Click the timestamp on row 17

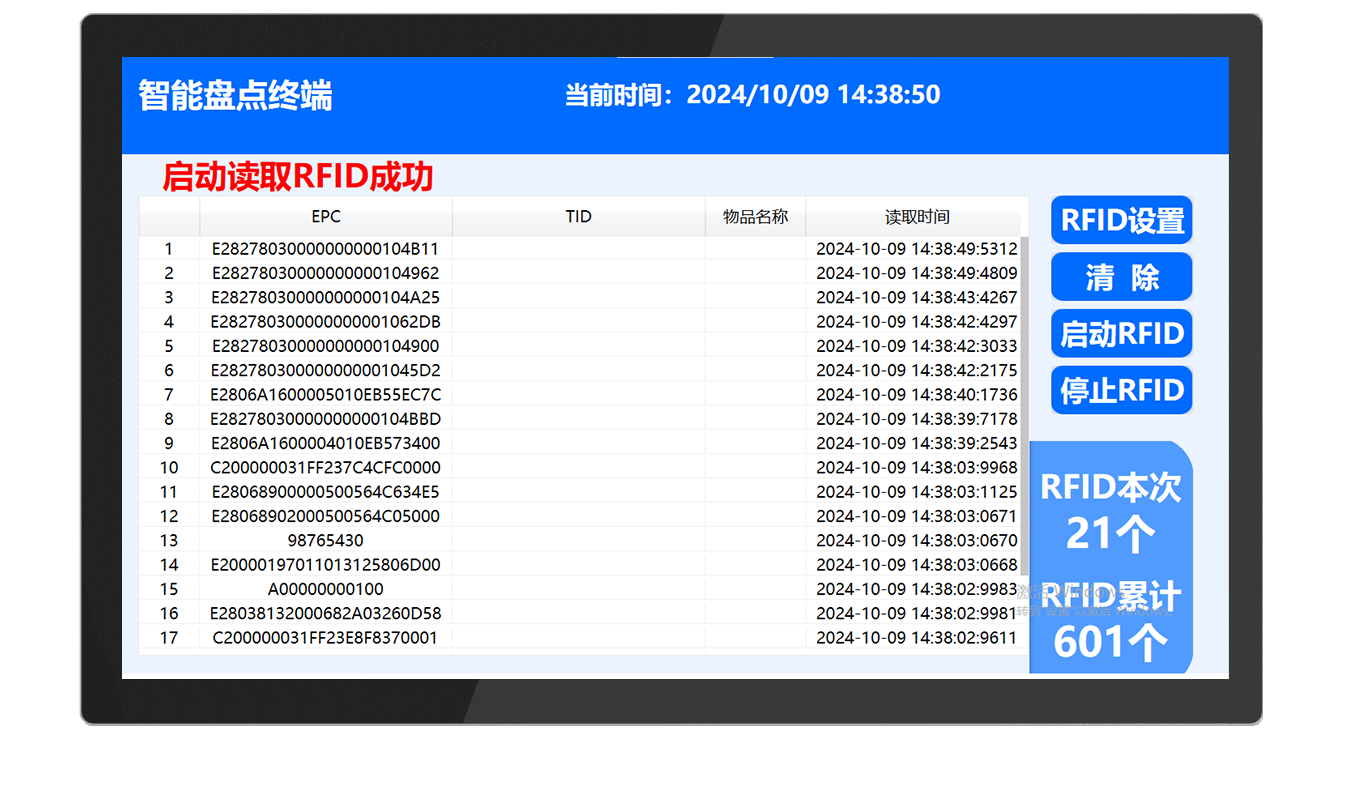click(916, 637)
